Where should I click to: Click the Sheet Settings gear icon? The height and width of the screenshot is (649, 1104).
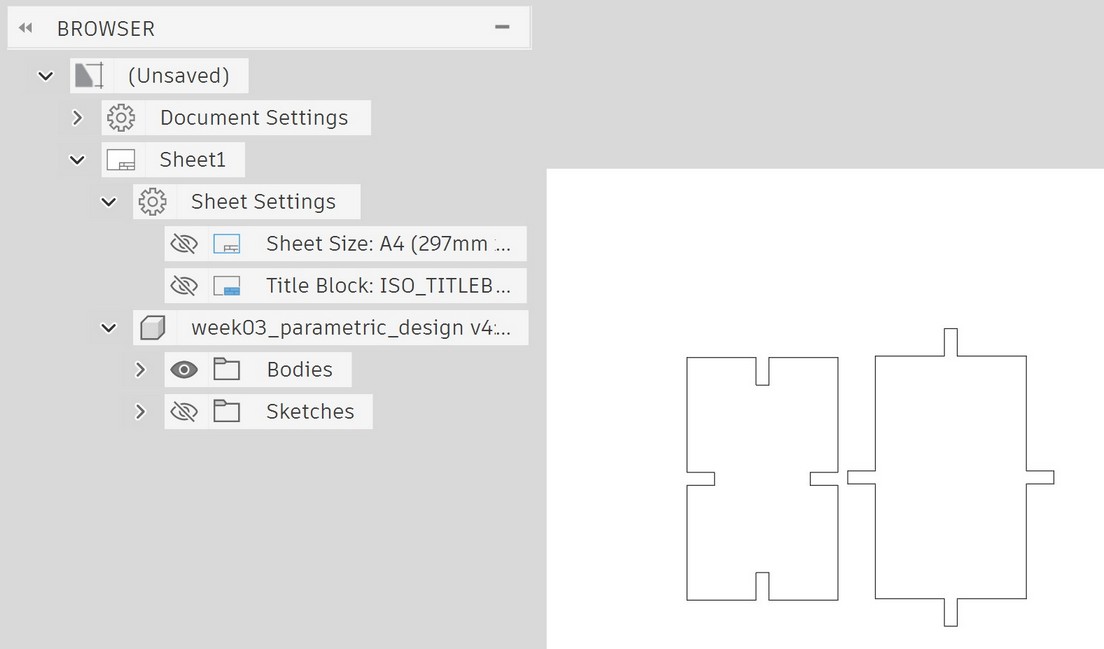click(x=152, y=202)
